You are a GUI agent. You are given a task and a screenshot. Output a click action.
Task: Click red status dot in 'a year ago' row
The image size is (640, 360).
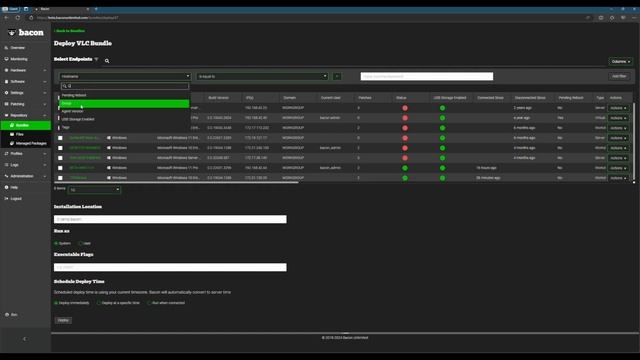[x=405, y=118]
